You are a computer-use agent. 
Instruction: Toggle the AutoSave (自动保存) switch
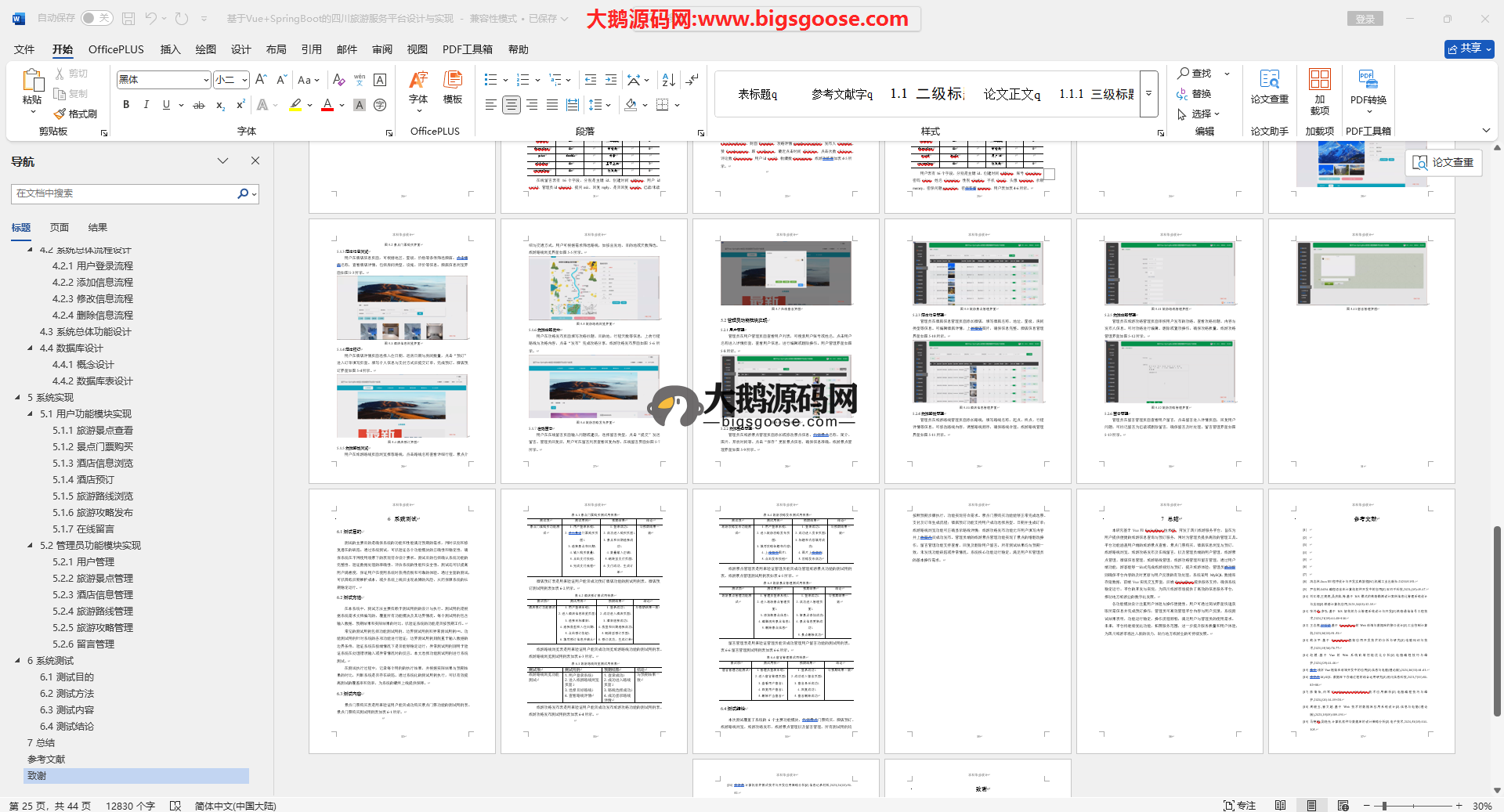96,18
